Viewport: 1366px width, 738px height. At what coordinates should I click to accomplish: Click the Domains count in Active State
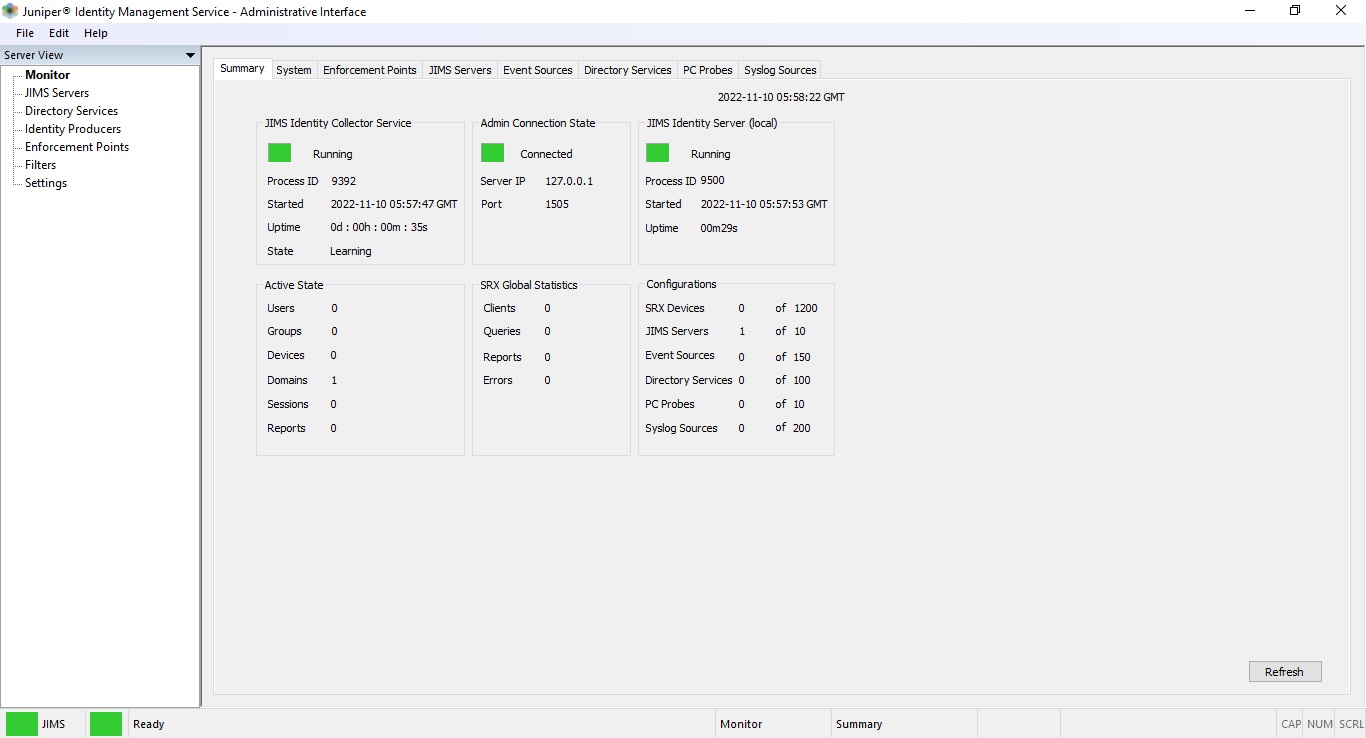(334, 380)
